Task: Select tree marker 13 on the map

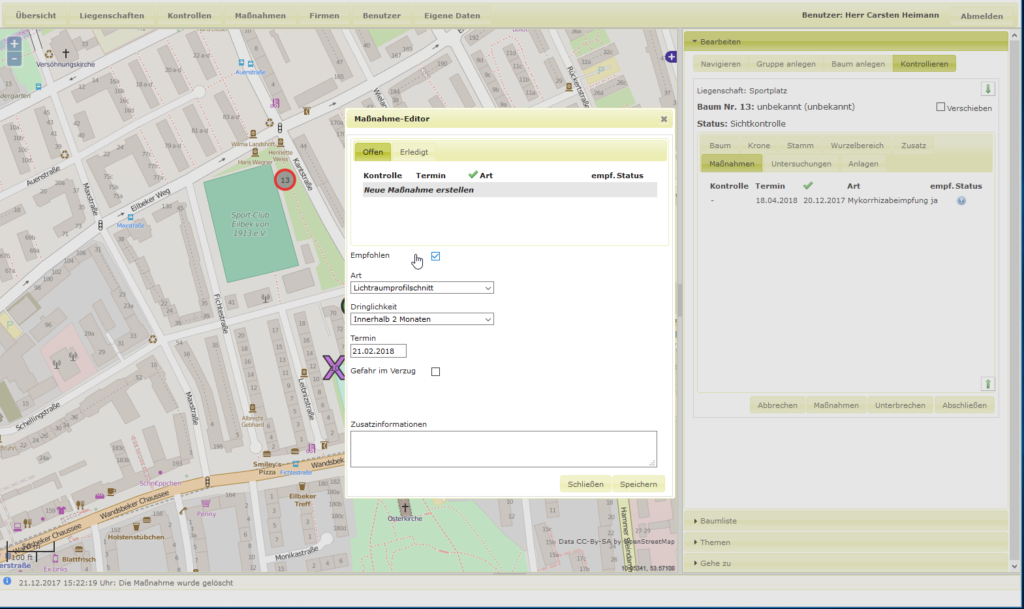Action: click(285, 180)
